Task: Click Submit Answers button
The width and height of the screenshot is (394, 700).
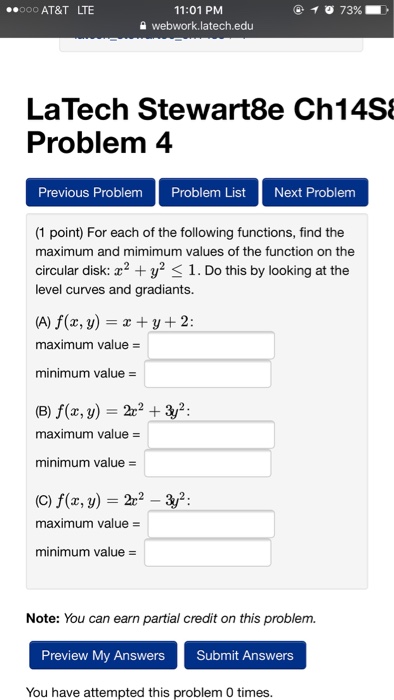Action: [x=245, y=655]
